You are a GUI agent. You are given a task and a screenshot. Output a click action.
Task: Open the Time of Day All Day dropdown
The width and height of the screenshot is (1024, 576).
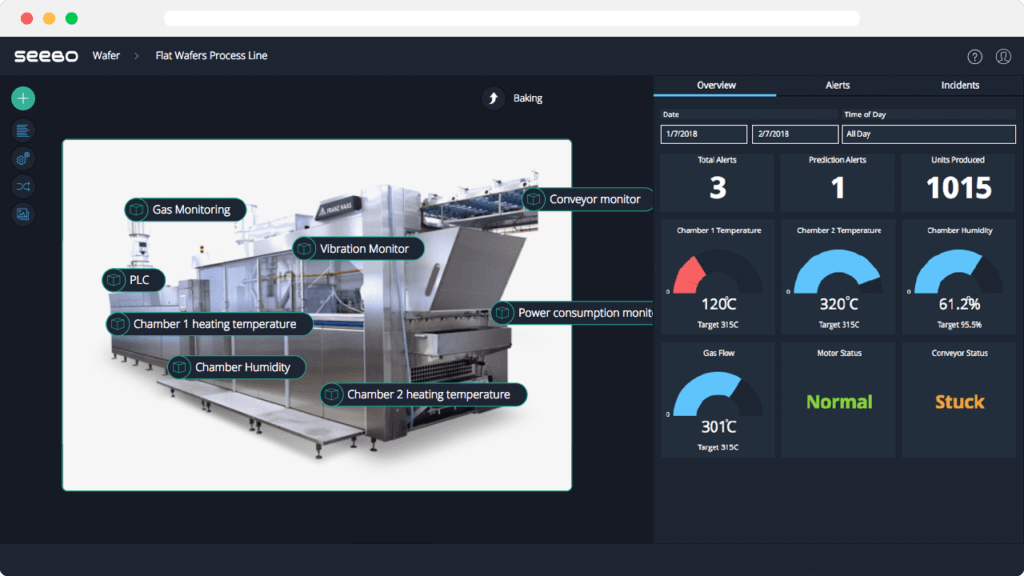point(928,133)
